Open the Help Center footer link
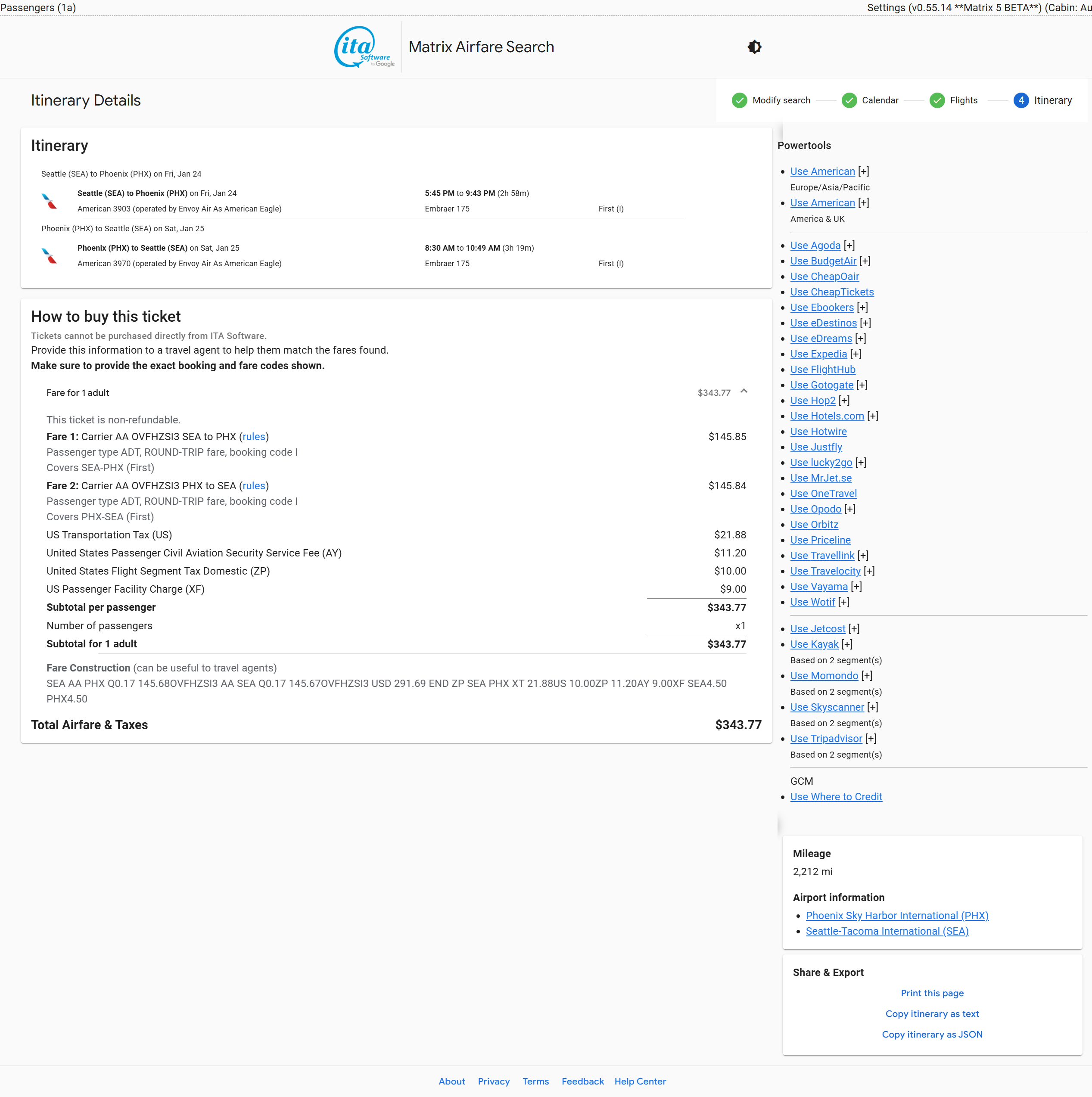 640,1081
